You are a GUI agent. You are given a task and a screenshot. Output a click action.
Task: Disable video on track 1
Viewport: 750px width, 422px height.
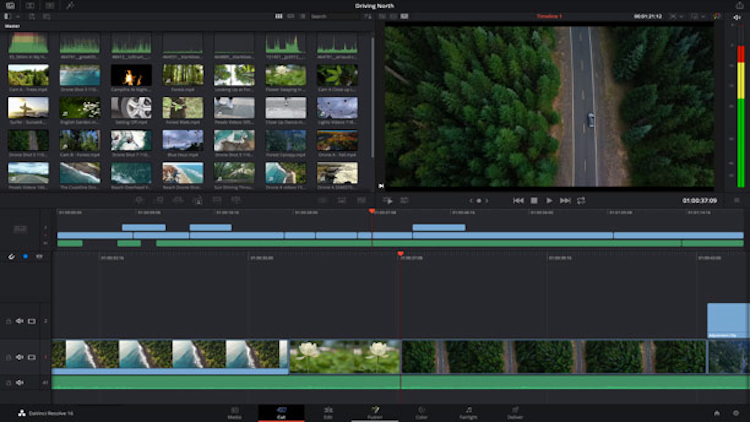pos(32,357)
